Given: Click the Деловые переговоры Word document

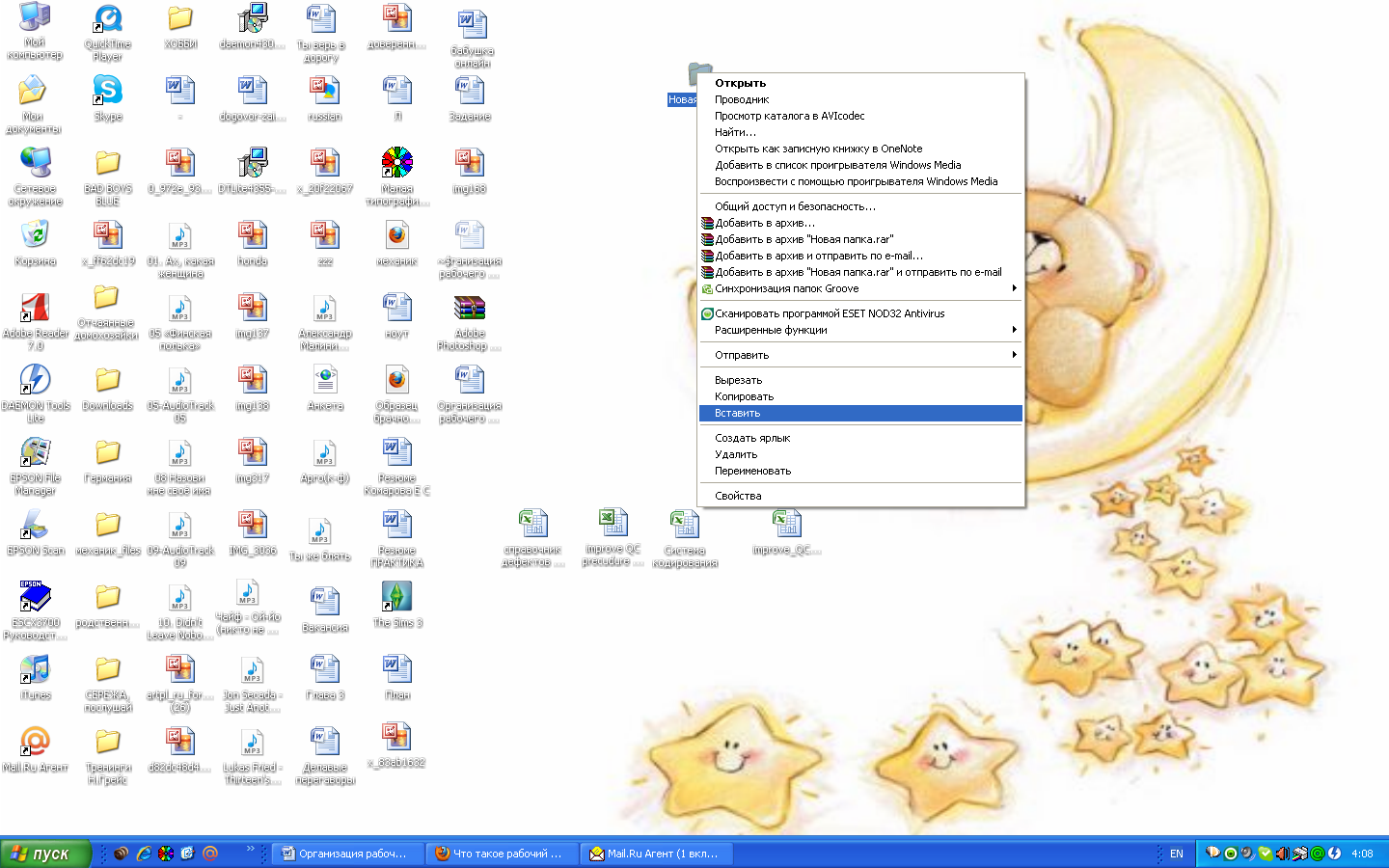Looking at the screenshot, I should click(325, 756).
